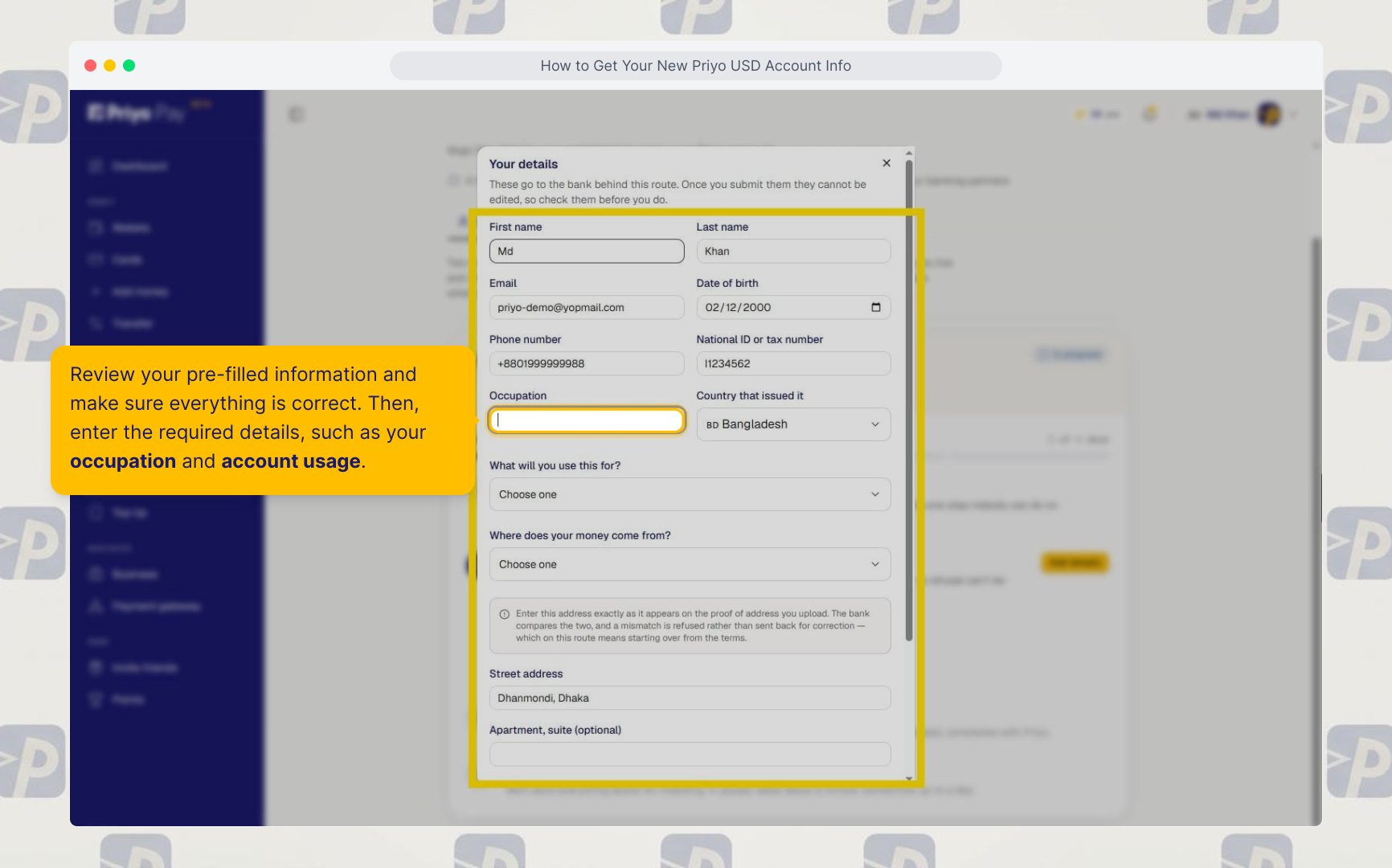Click the info icon beside address notice
This screenshot has height=868, width=1392.
(505, 614)
